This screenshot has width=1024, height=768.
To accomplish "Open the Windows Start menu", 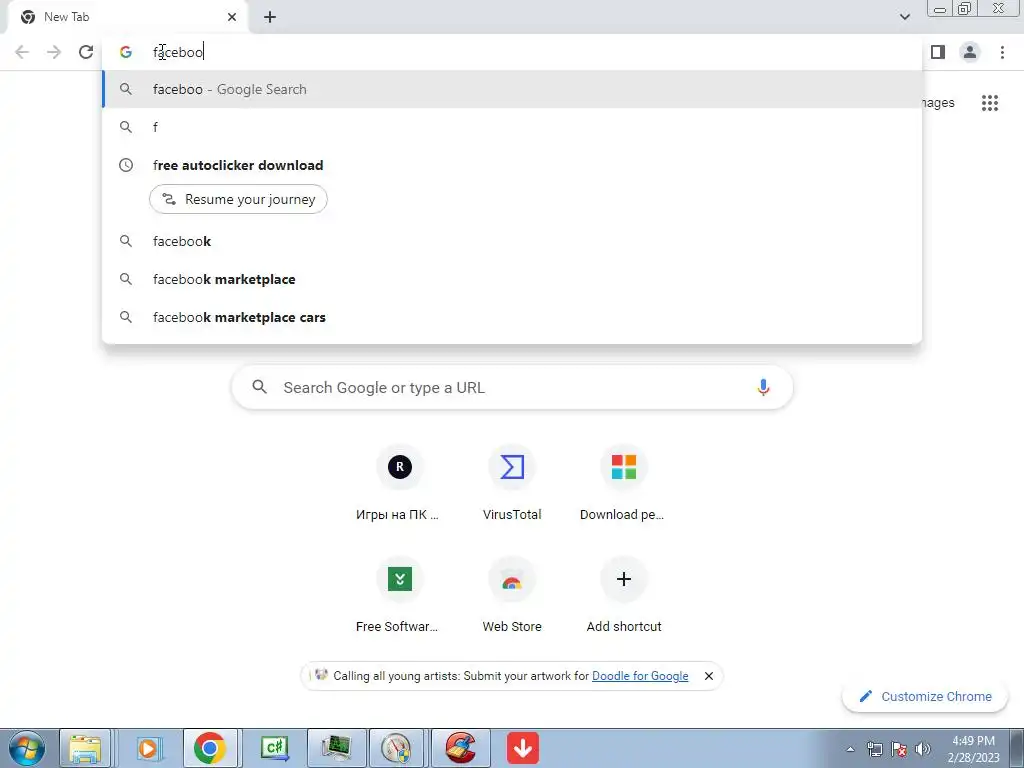I will tap(26, 748).
